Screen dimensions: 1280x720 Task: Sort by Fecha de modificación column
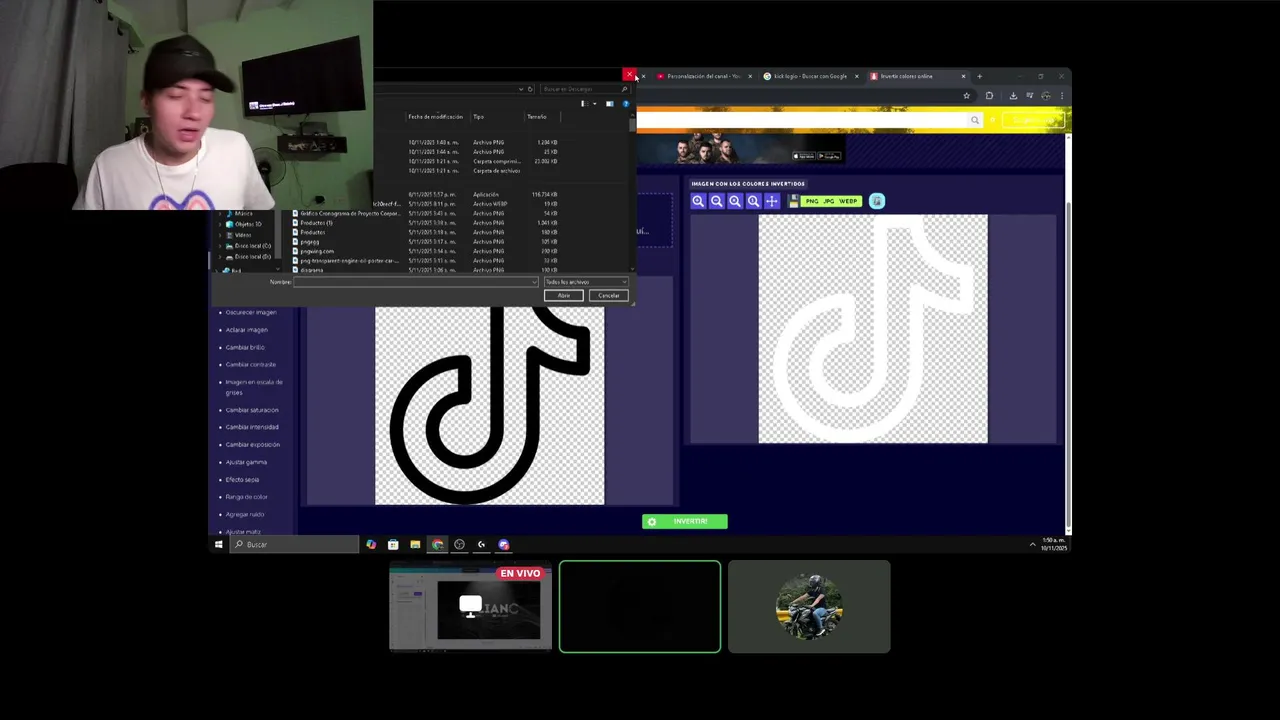click(435, 117)
